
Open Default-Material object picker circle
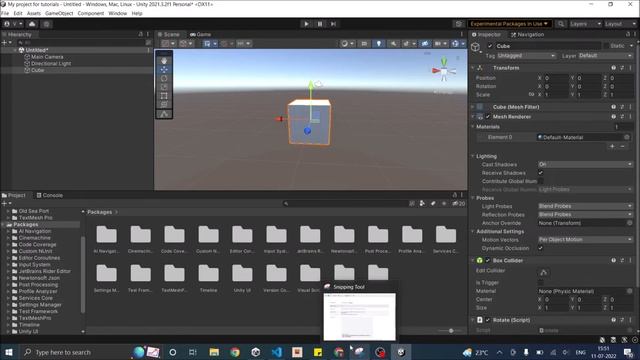pos(627,138)
